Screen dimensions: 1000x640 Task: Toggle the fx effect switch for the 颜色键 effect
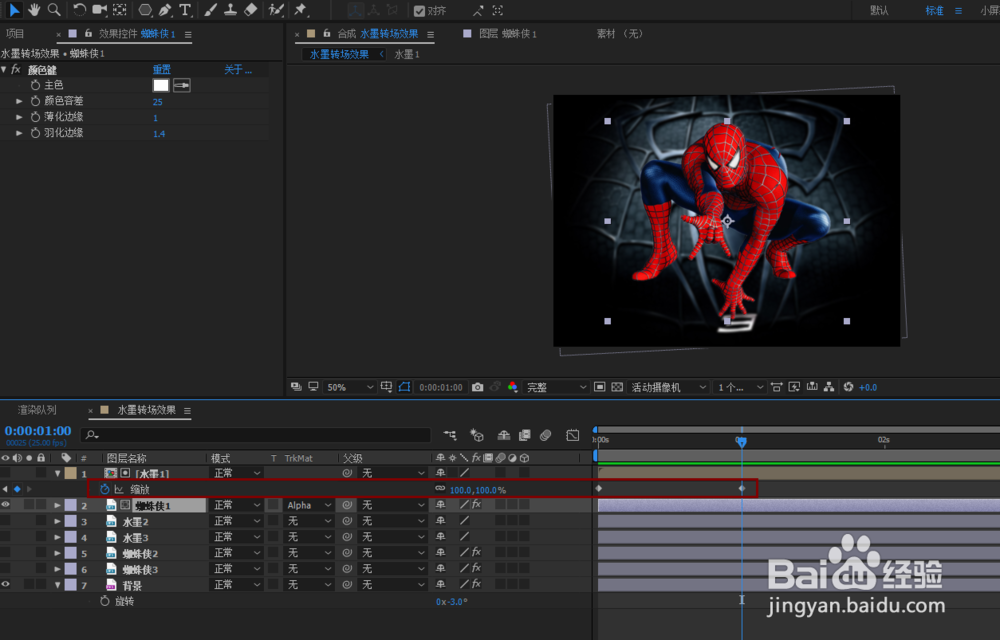tap(16, 69)
